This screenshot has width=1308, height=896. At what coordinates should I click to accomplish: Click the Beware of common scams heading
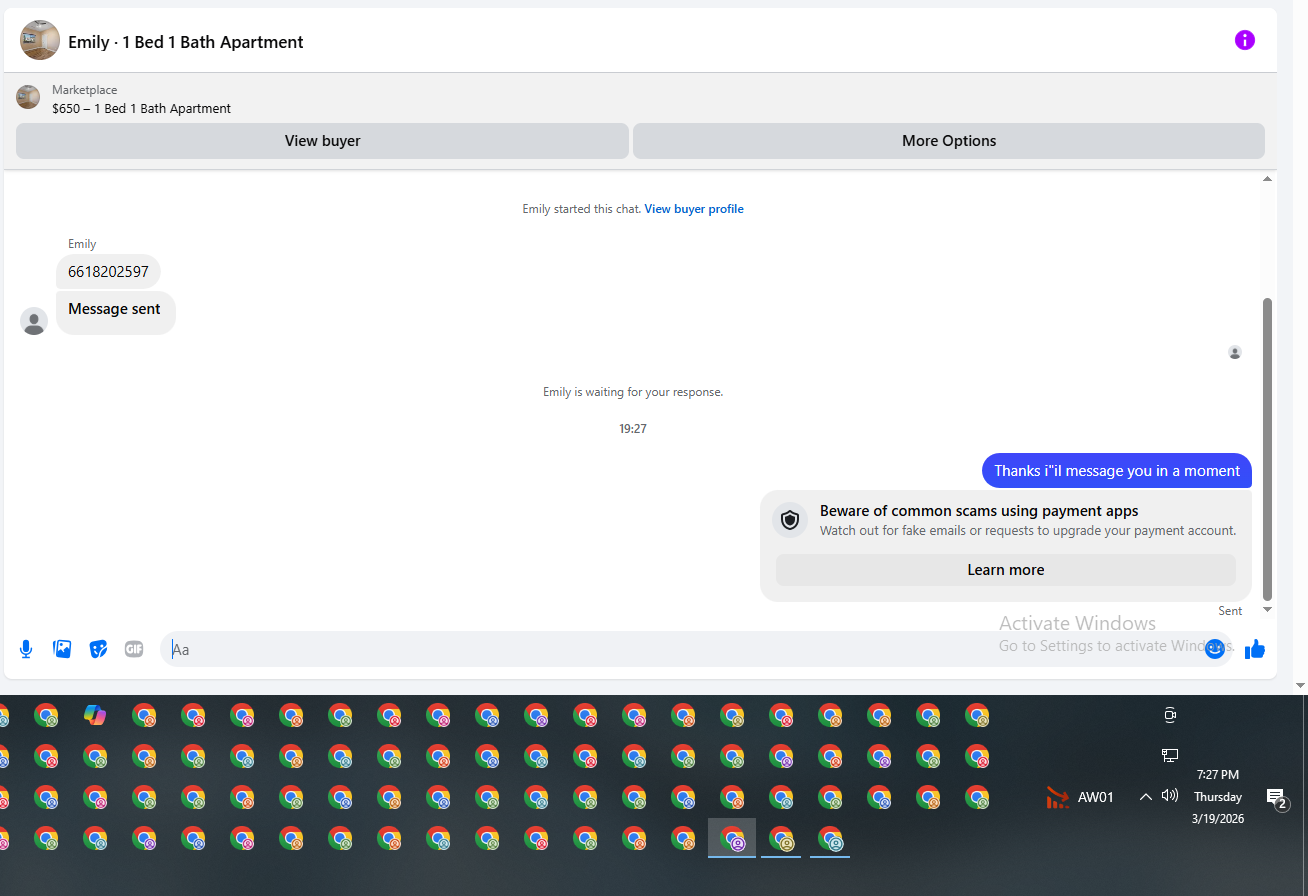pyautogui.click(x=979, y=511)
